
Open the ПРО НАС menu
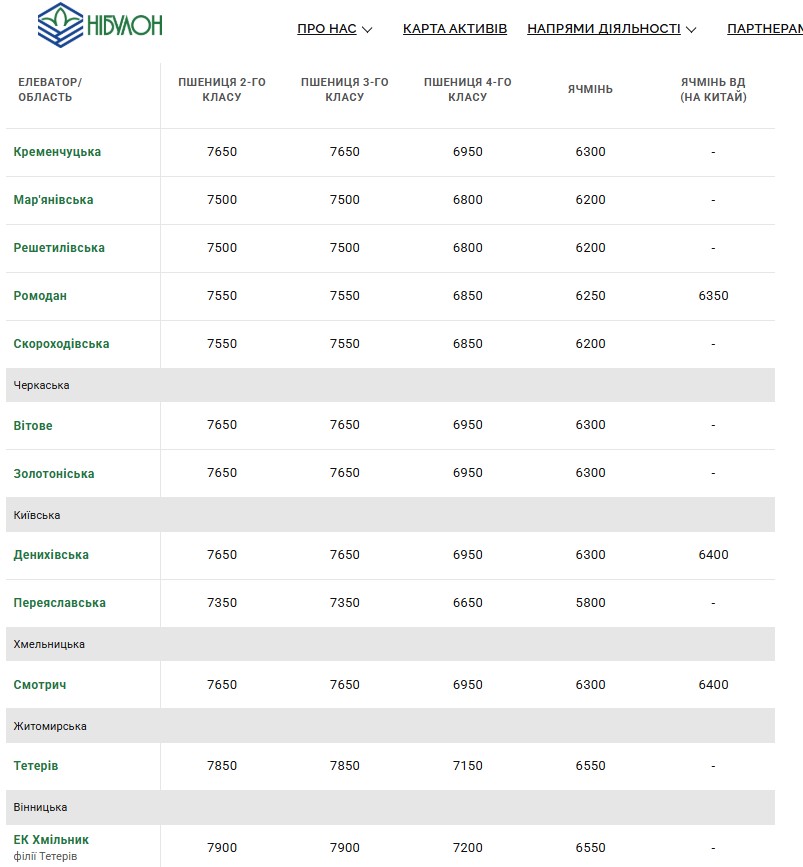pos(327,29)
